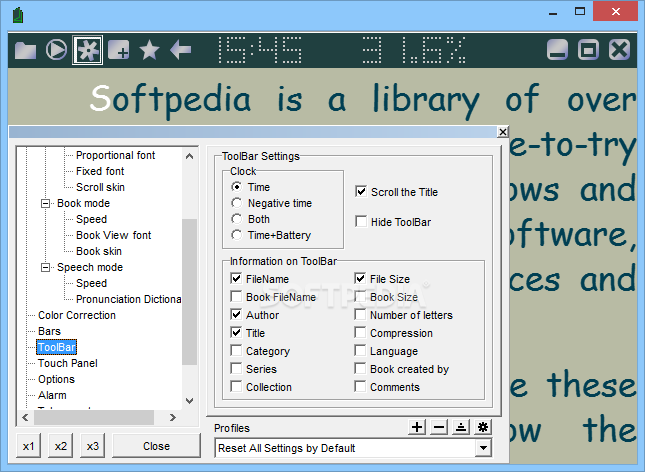Click the profile save icon beside minus
Image resolution: width=645 pixels, height=472 pixels.
tap(461, 427)
